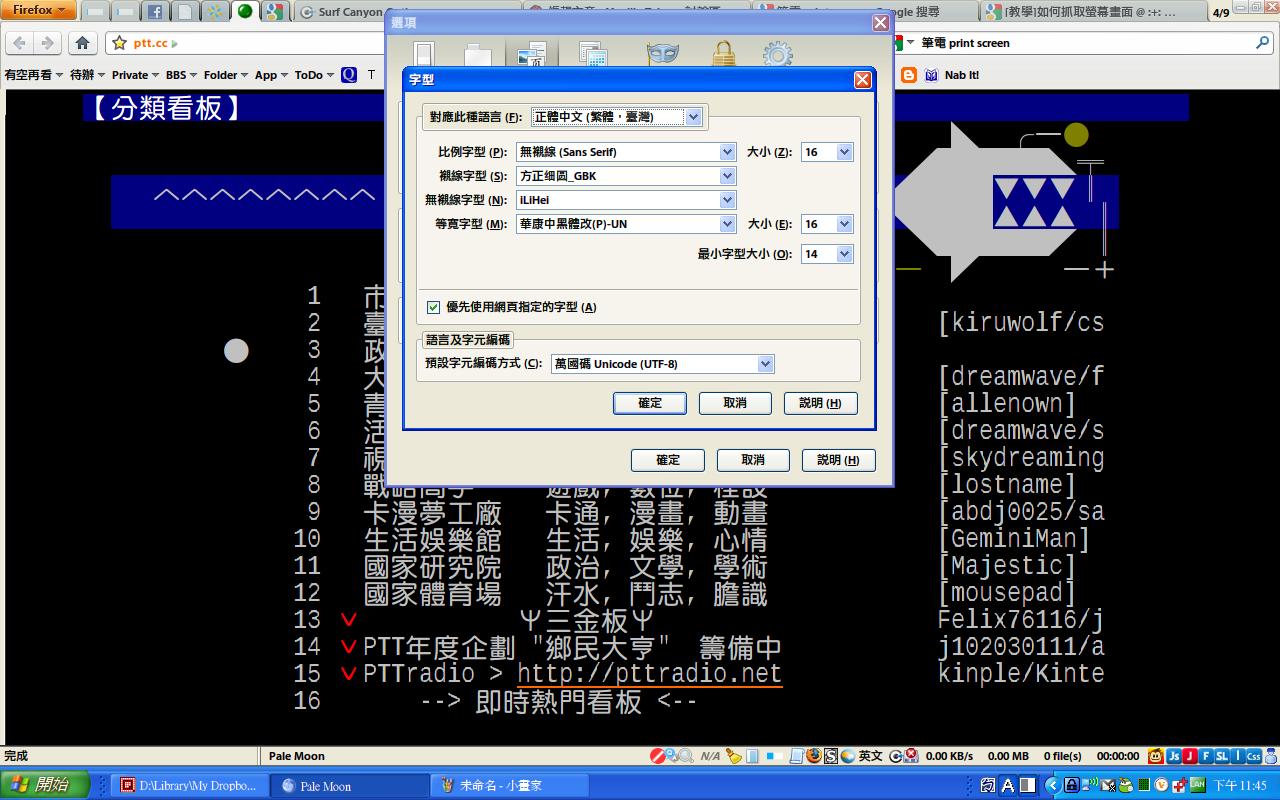Go forward with the browser forward arrow
The height and width of the screenshot is (800, 1280).
coord(47,43)
